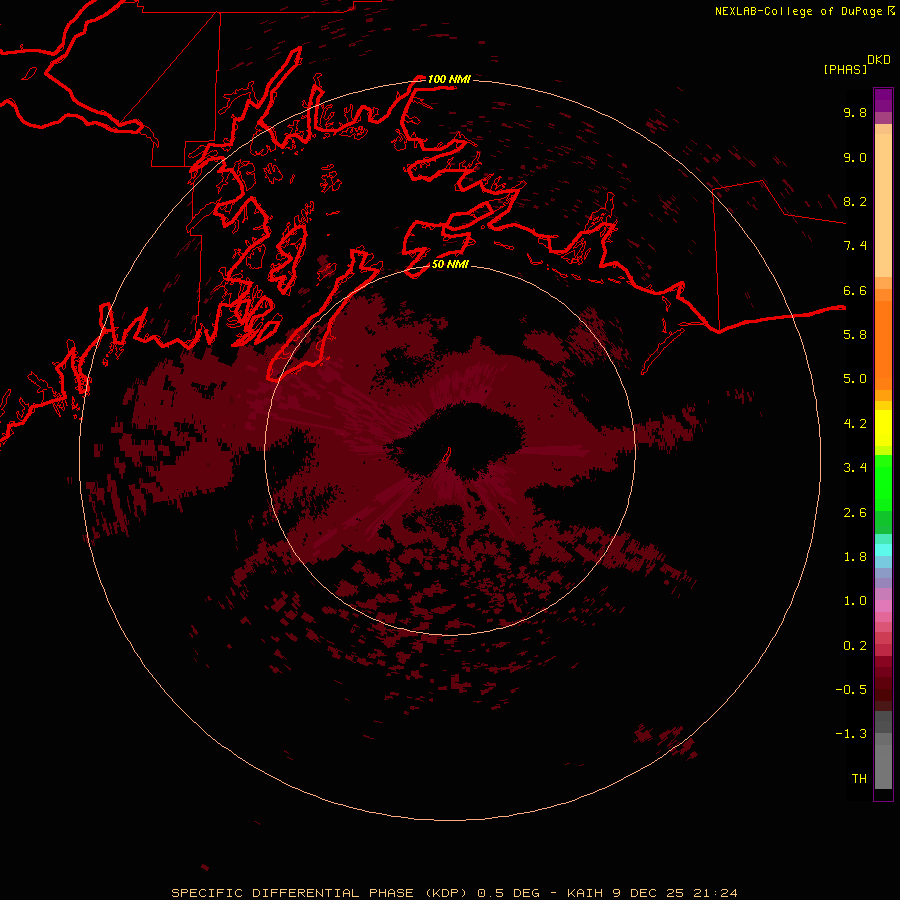Click the purple segment at the top of the color bar

[883, 100]
